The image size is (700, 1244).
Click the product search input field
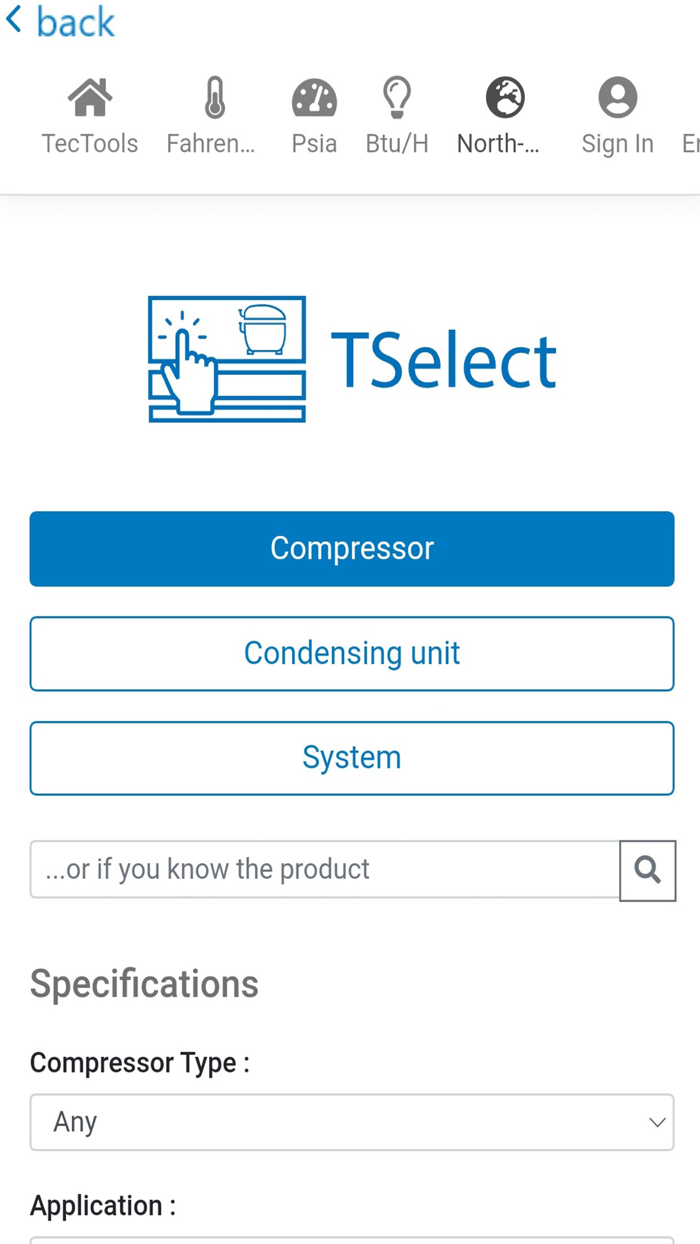pyautogui.click(x=320, y=870)
